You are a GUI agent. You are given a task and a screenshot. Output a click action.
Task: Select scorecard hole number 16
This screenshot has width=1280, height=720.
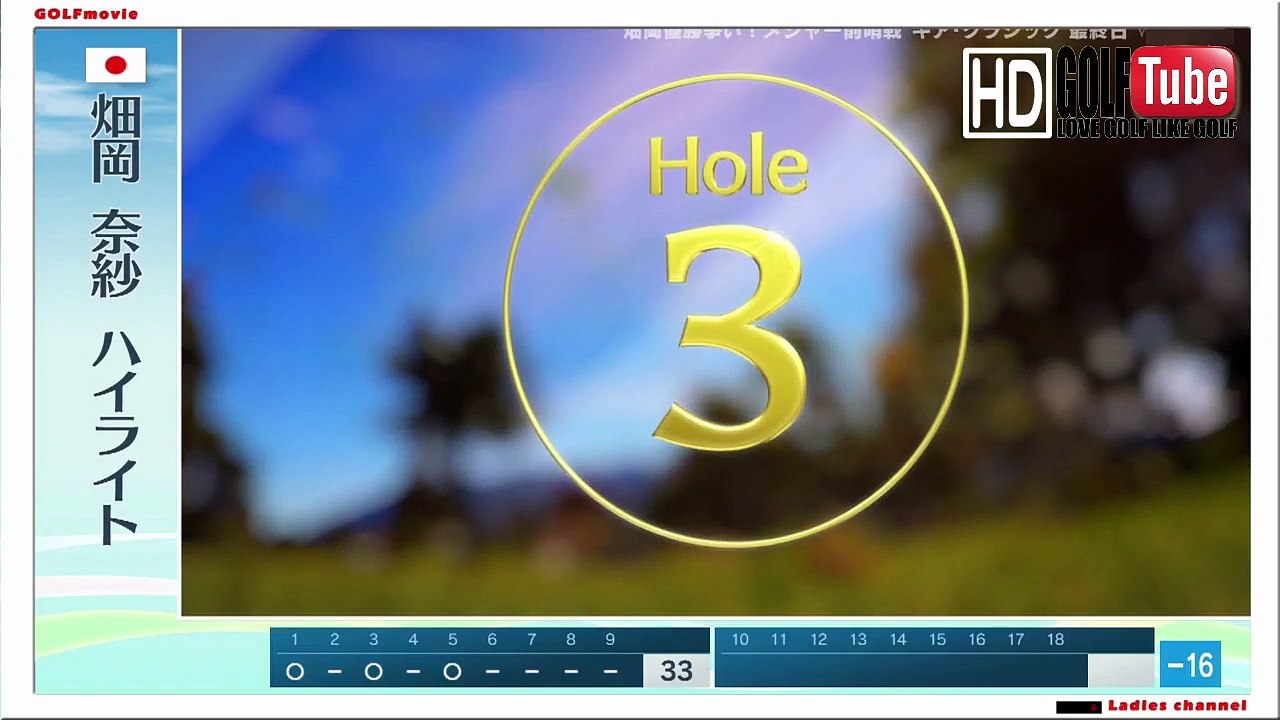(977, 640)
